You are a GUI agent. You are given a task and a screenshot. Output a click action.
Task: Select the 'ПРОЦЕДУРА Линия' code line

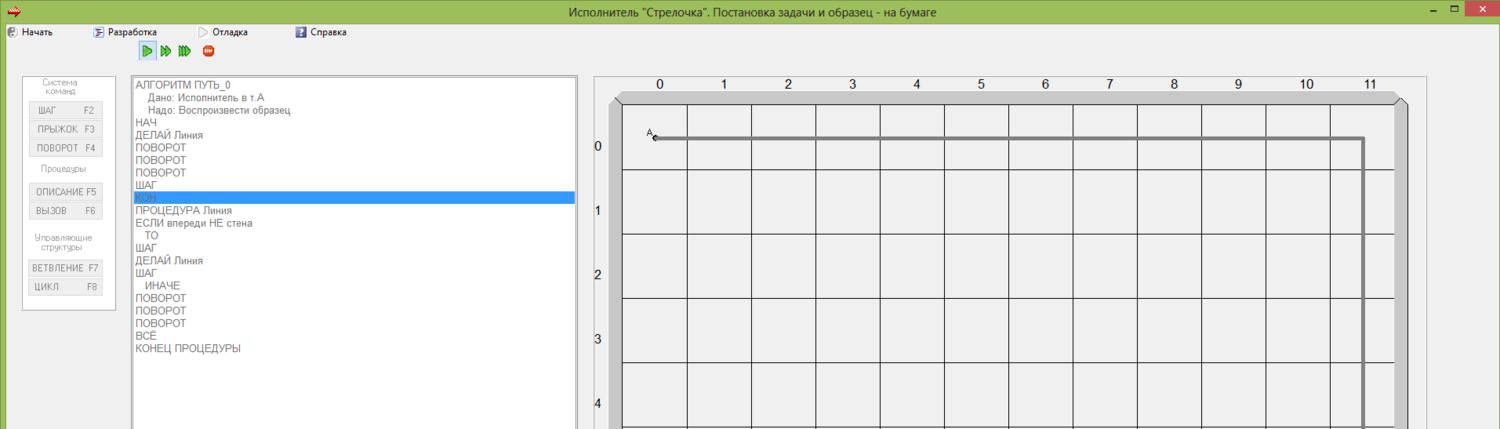(x=184, y=211)
